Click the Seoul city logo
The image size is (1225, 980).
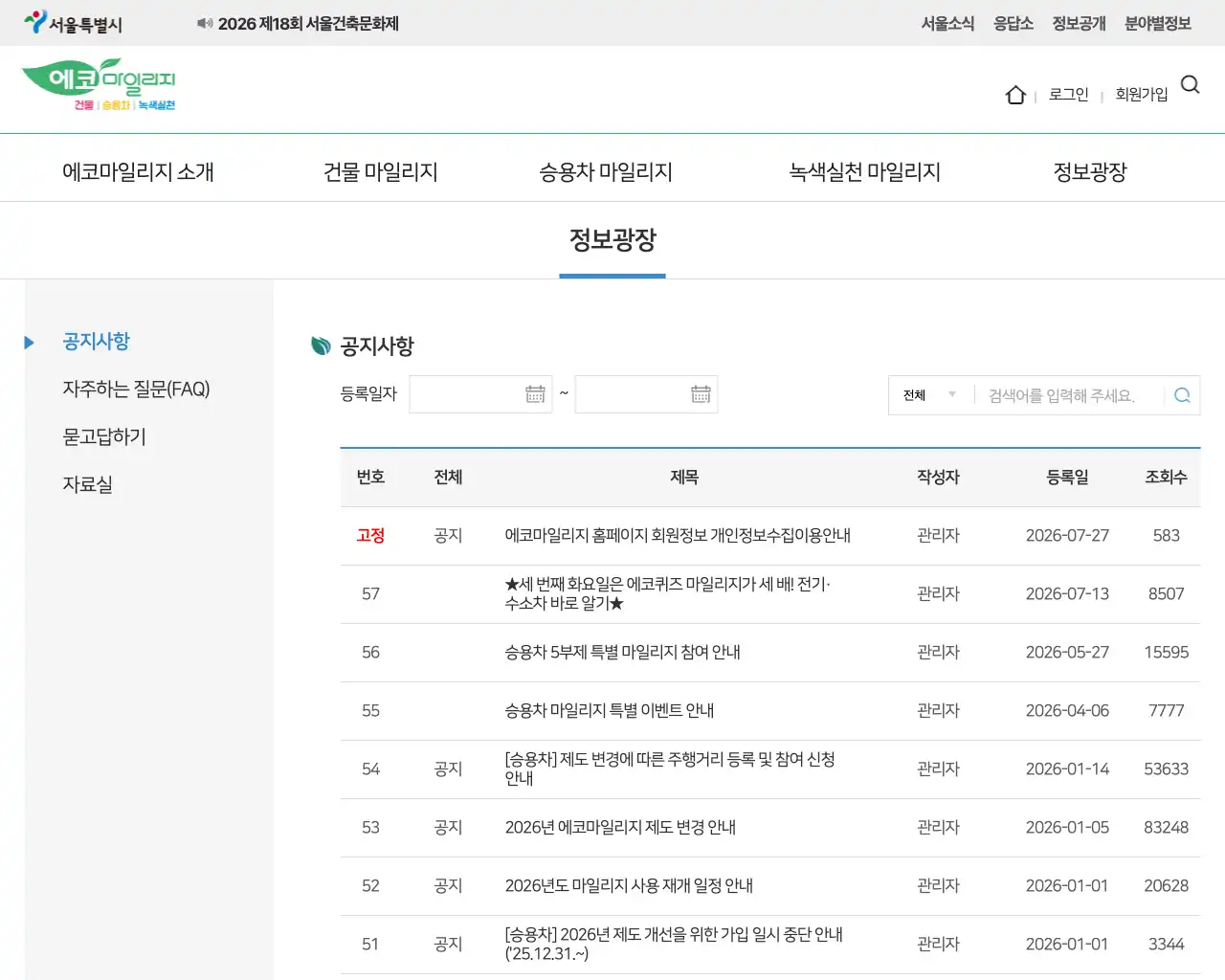pyautogui.click(x=73, y=23)
